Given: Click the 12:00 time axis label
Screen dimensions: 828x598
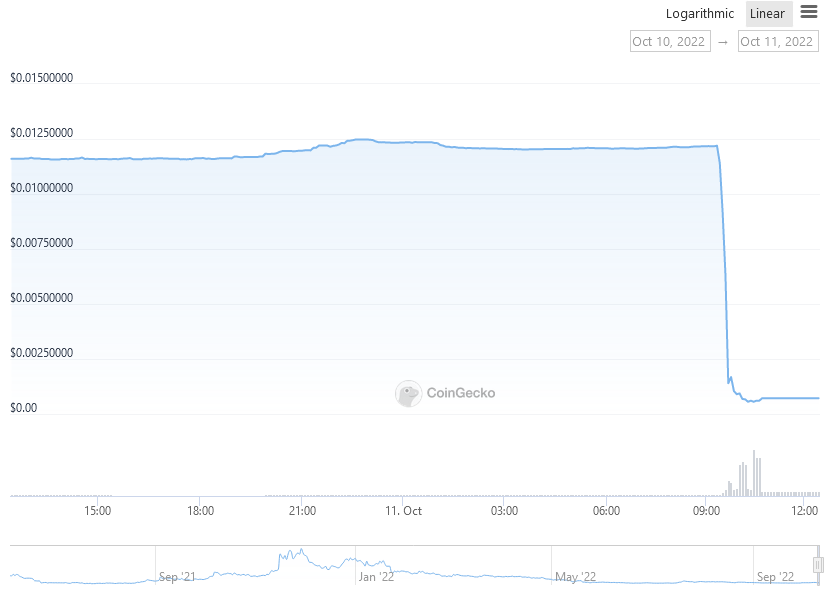Looking at the screenshot, I should [805, 511].
